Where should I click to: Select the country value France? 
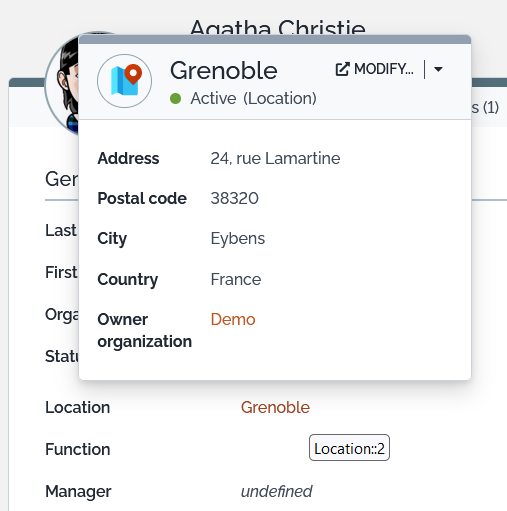(x=236, y=279)
